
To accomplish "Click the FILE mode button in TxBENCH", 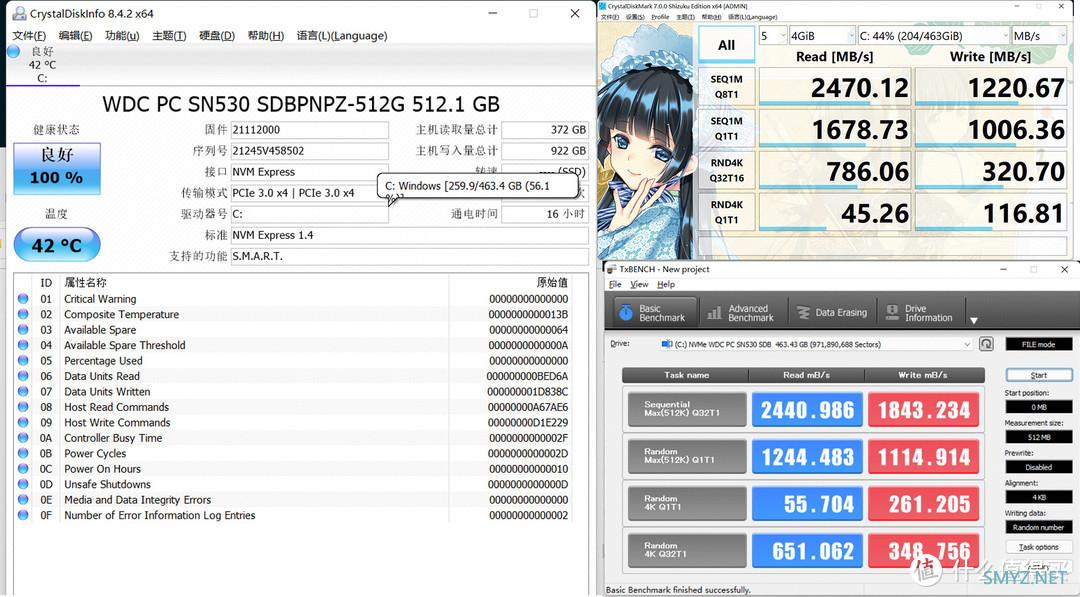I will (1039, 344).
